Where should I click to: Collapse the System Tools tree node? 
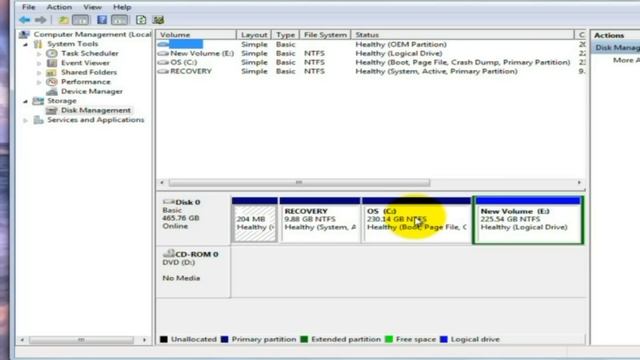click(26, 44)
